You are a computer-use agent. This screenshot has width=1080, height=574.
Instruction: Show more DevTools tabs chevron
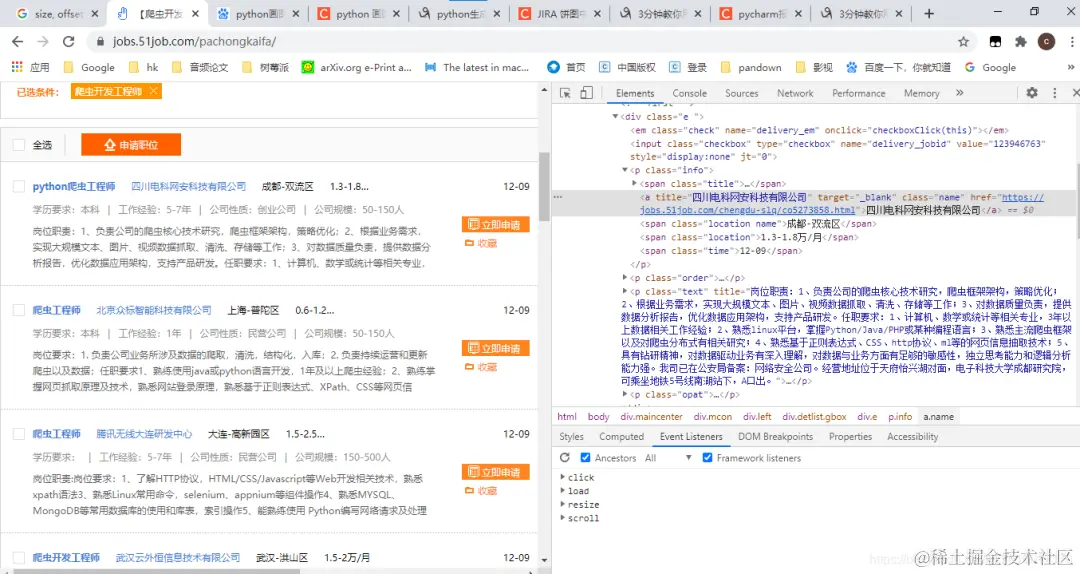959,92
